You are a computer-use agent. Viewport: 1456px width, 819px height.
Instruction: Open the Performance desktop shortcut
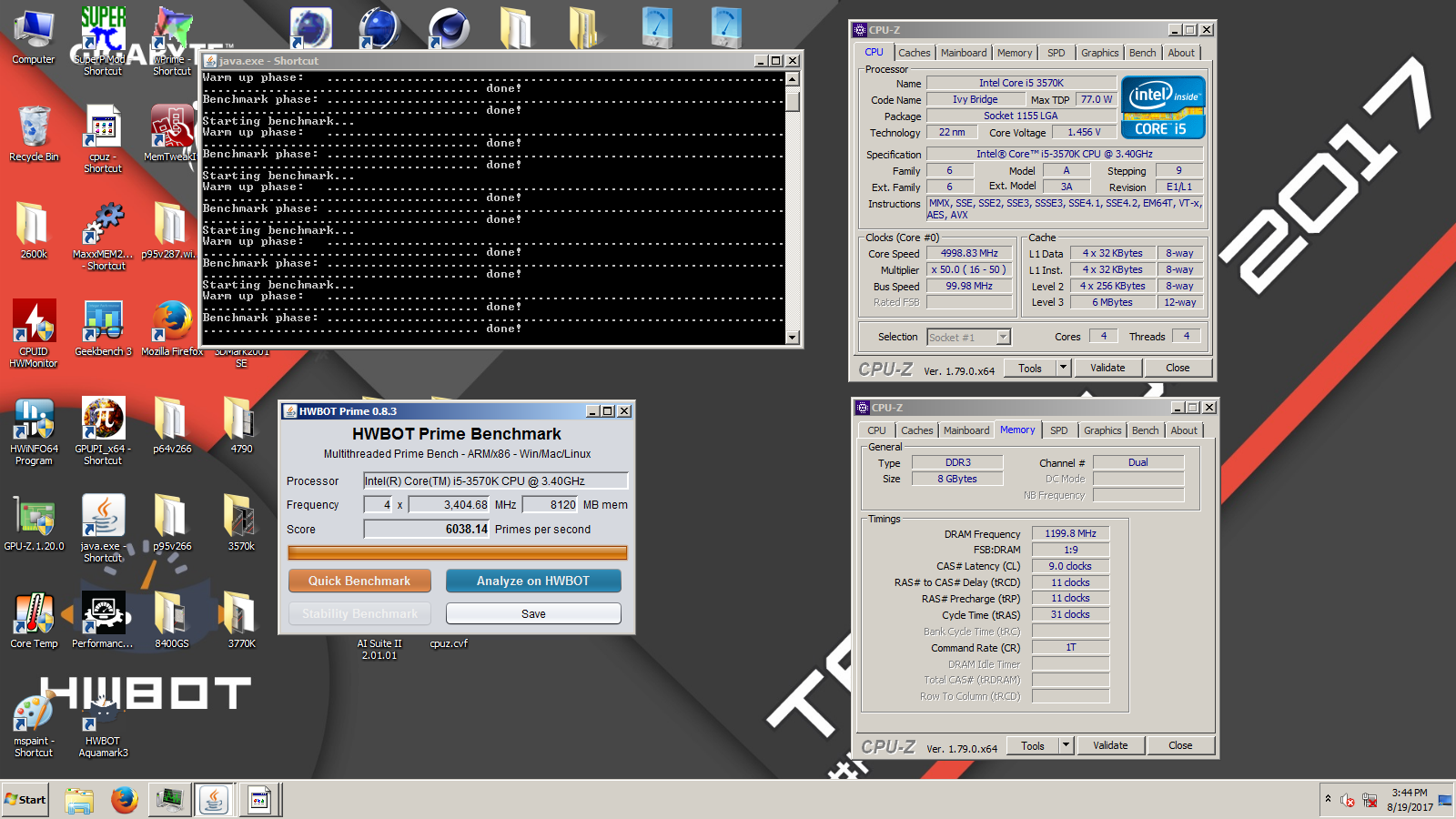pyautogui.click(x=103, y=620)
